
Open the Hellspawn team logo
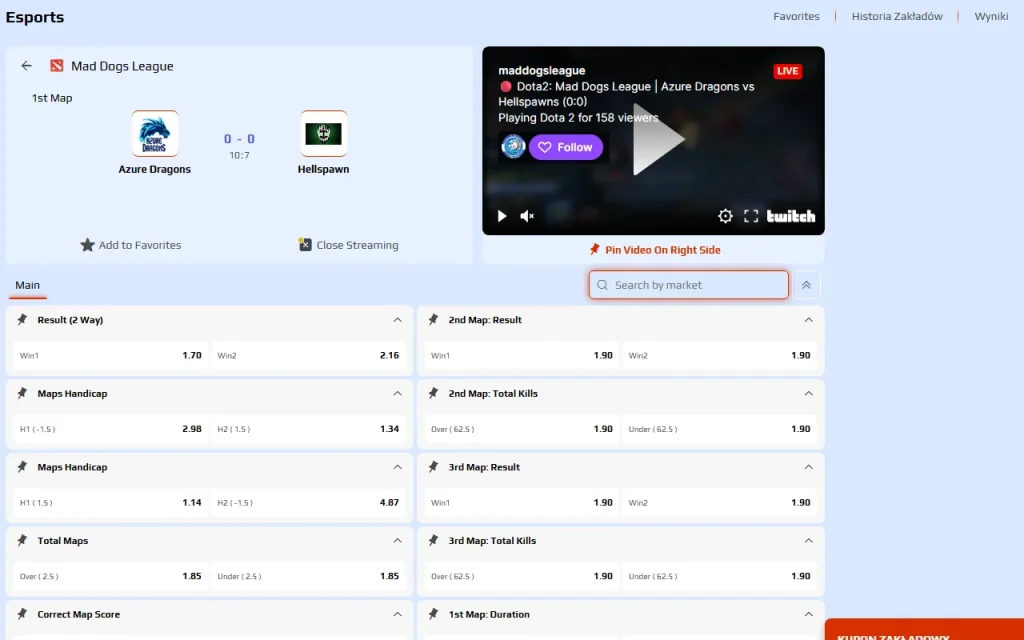[323, 133]
